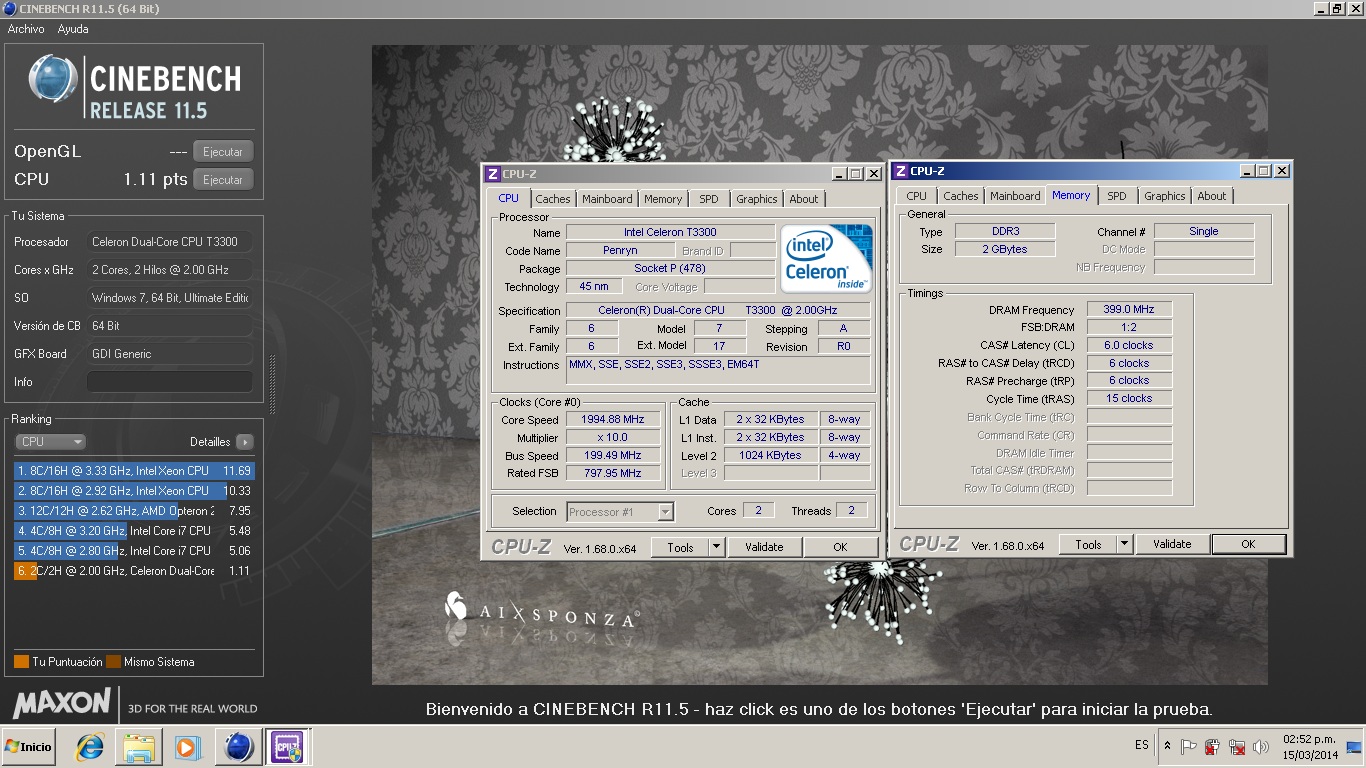Click CPU-Z title icon in left window
Viewport: 1366px width, 768px height.
pos(492,174)
